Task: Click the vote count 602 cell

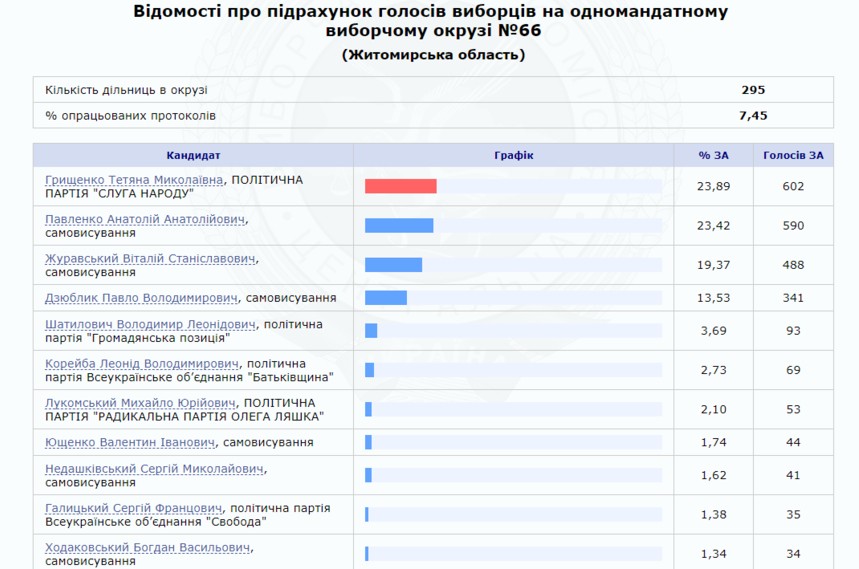Action: pos(793,186)
